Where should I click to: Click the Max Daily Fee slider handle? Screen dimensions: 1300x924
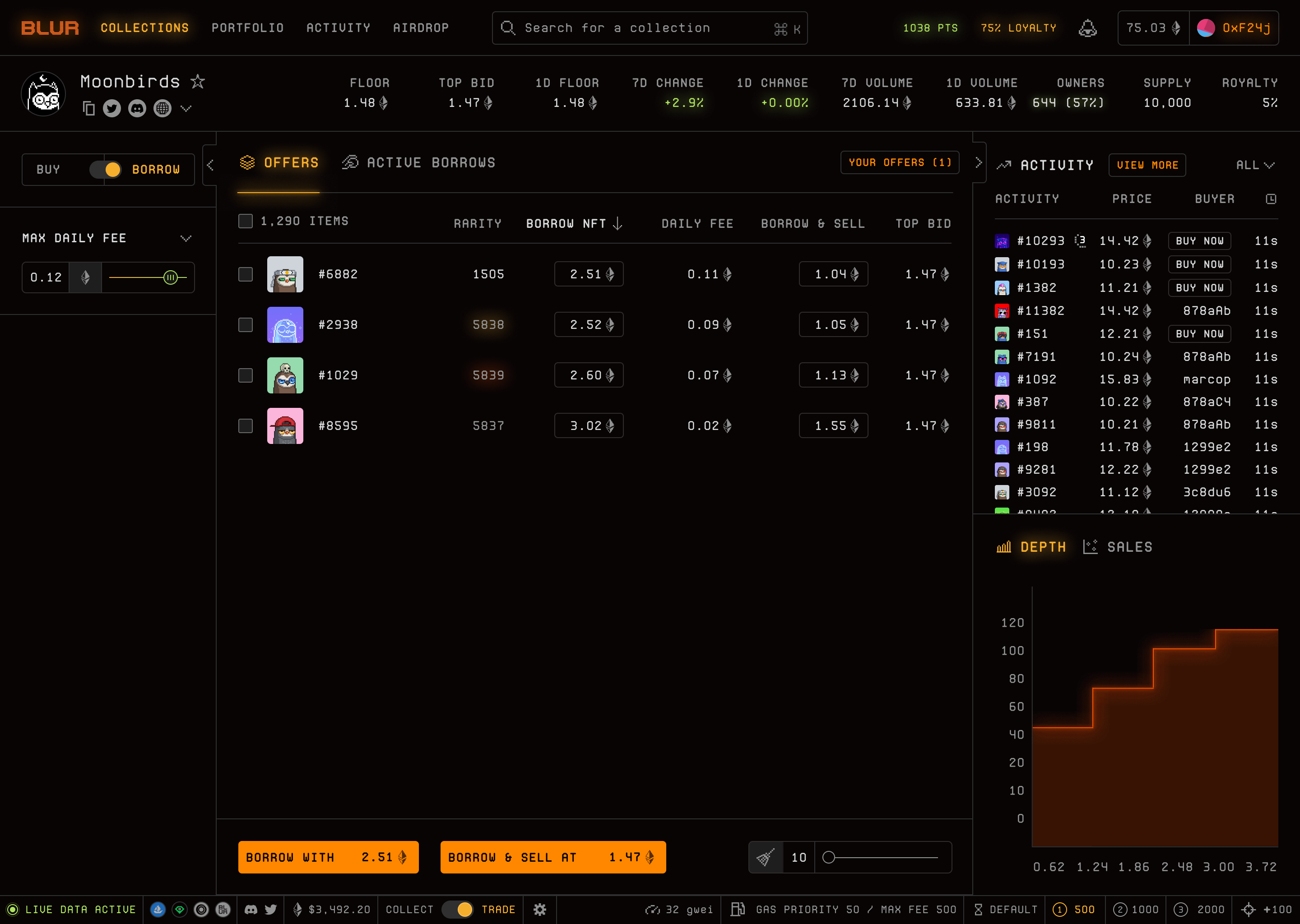170,277
